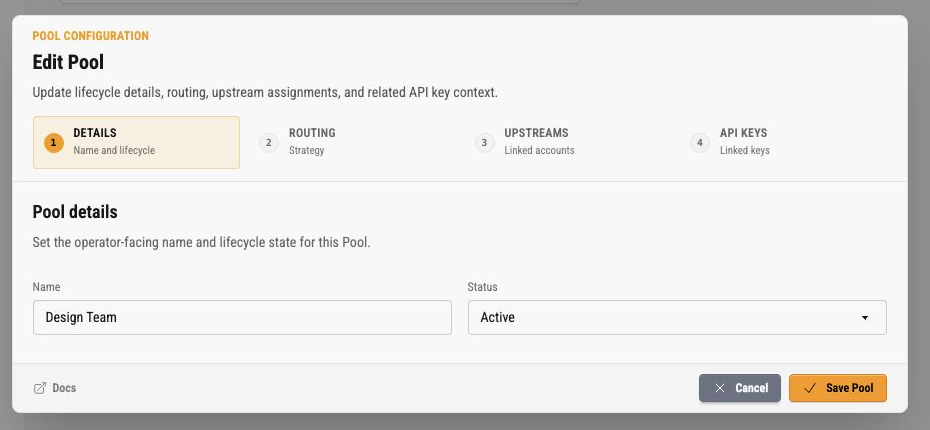Screen dimensions: 930x430
Task: Click the Status field label
Action: (x=482, y=286)
